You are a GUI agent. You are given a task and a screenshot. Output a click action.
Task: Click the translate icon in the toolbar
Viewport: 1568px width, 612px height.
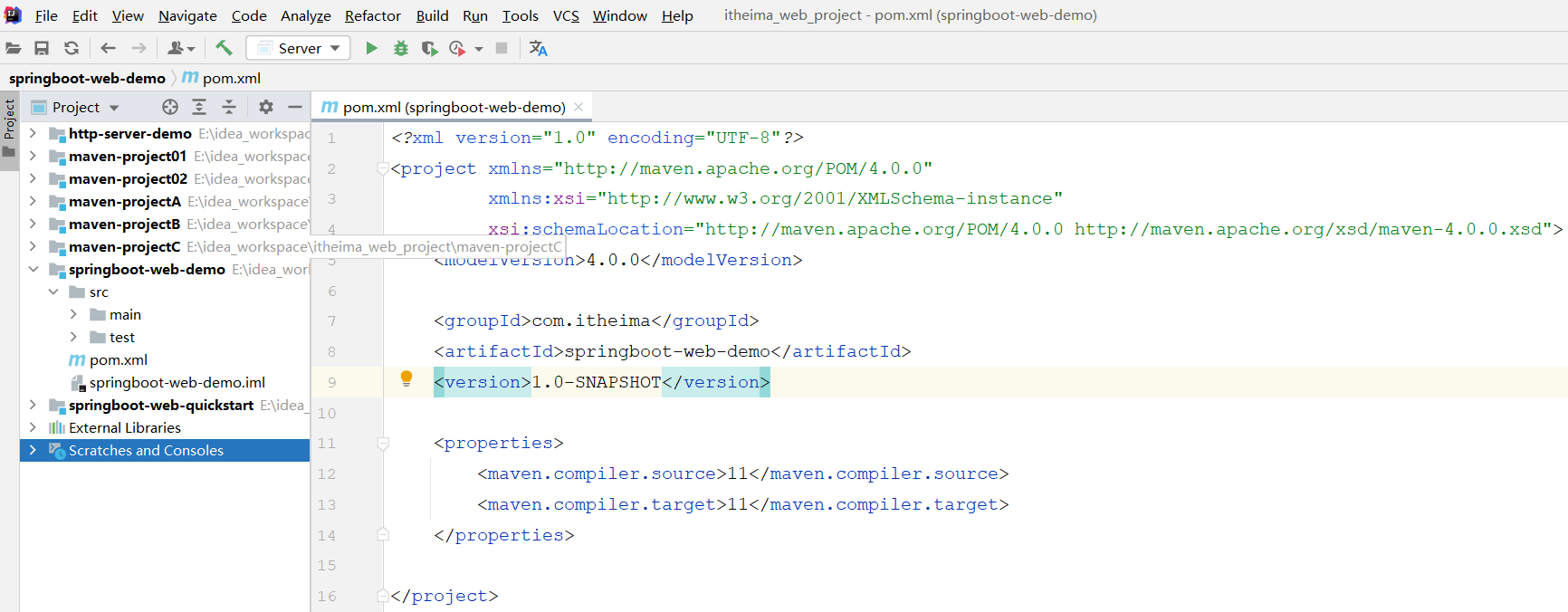click(538, 48)
